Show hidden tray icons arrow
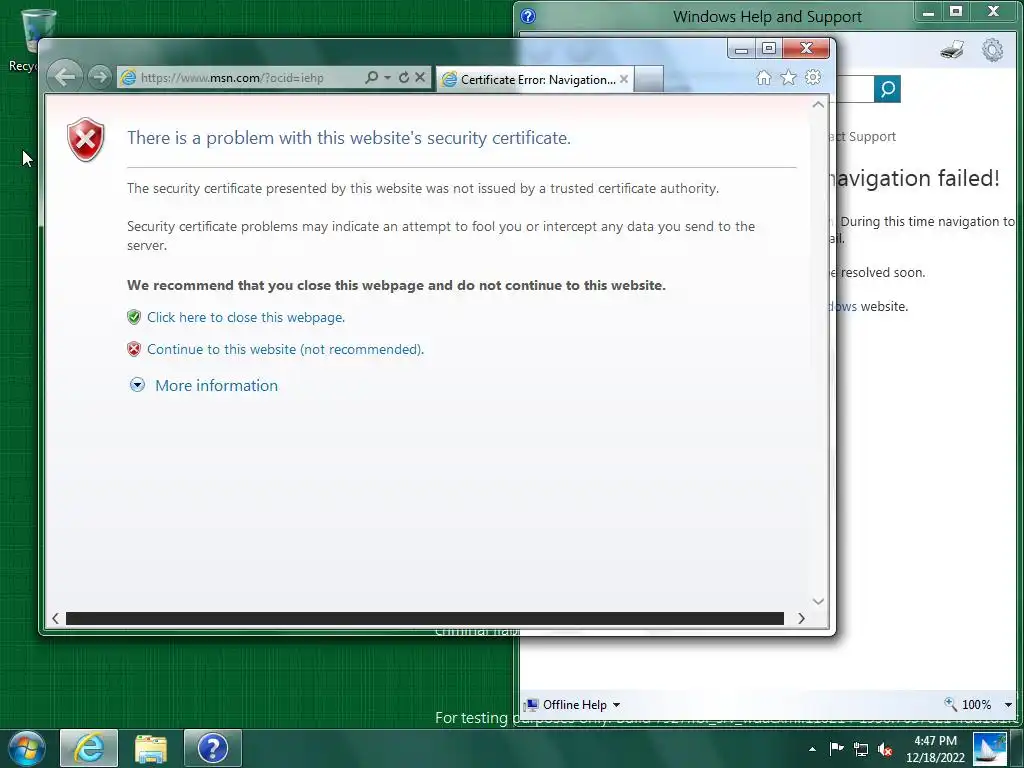Screen dimensions: 1024x768 coord(812,749)
